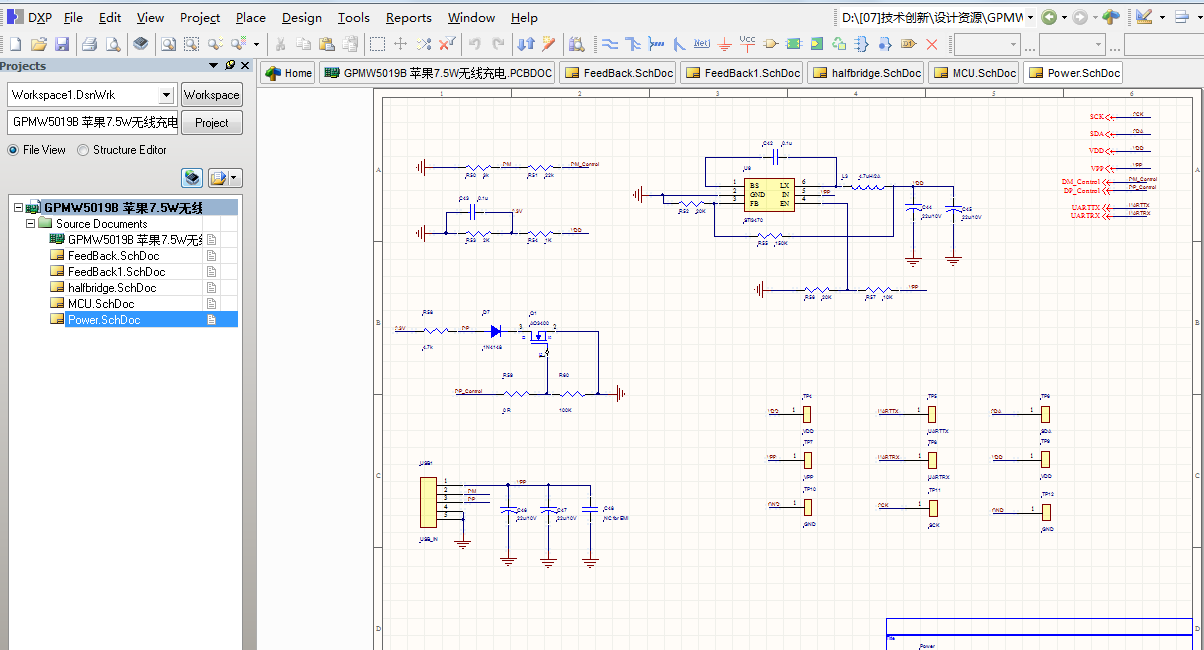Click the Place Port tool icon
Viewport: 1204px width, 650px height.
[909, 44]
